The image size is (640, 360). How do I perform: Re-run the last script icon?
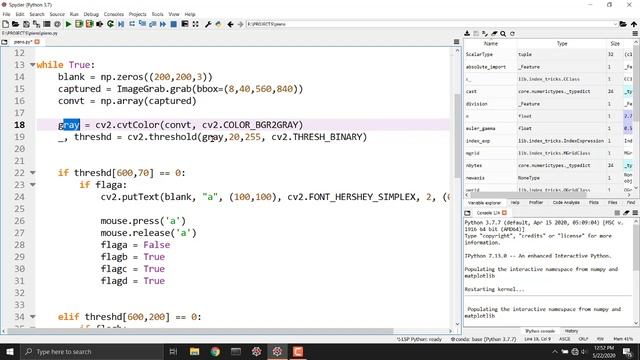tap(110, 24)
